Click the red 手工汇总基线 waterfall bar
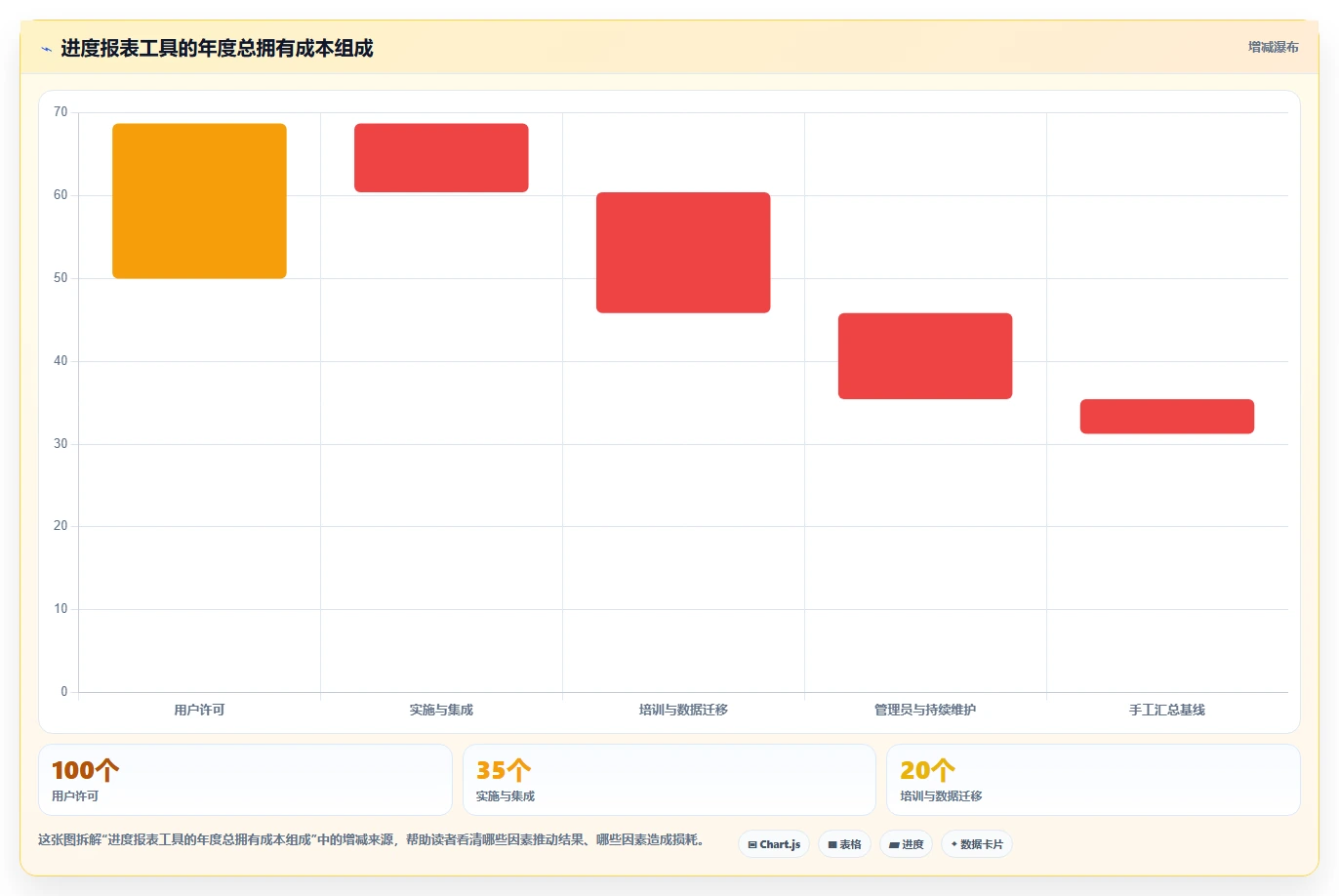The image size is (1339, 896). tap(1167, 417)
